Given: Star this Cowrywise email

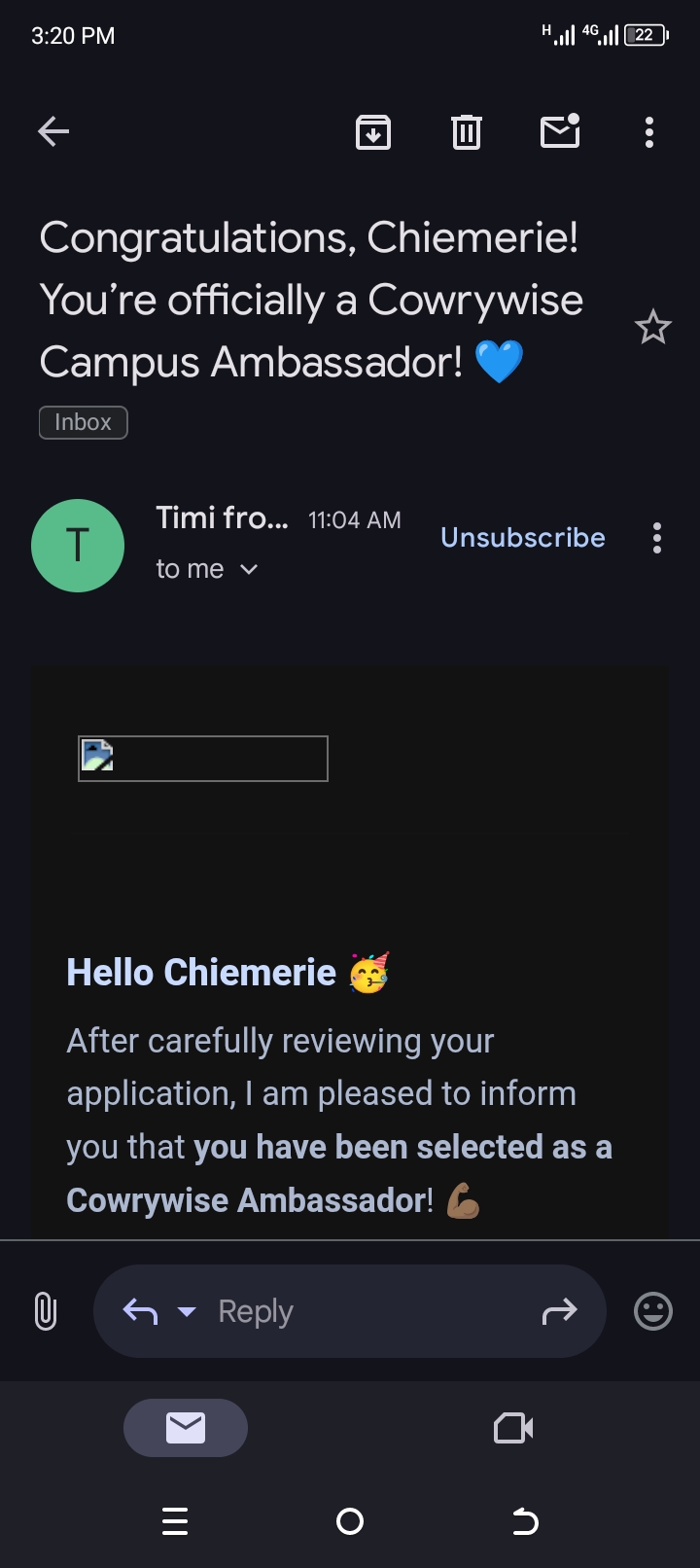Looking at the screenshot, I should coord(652,328).
